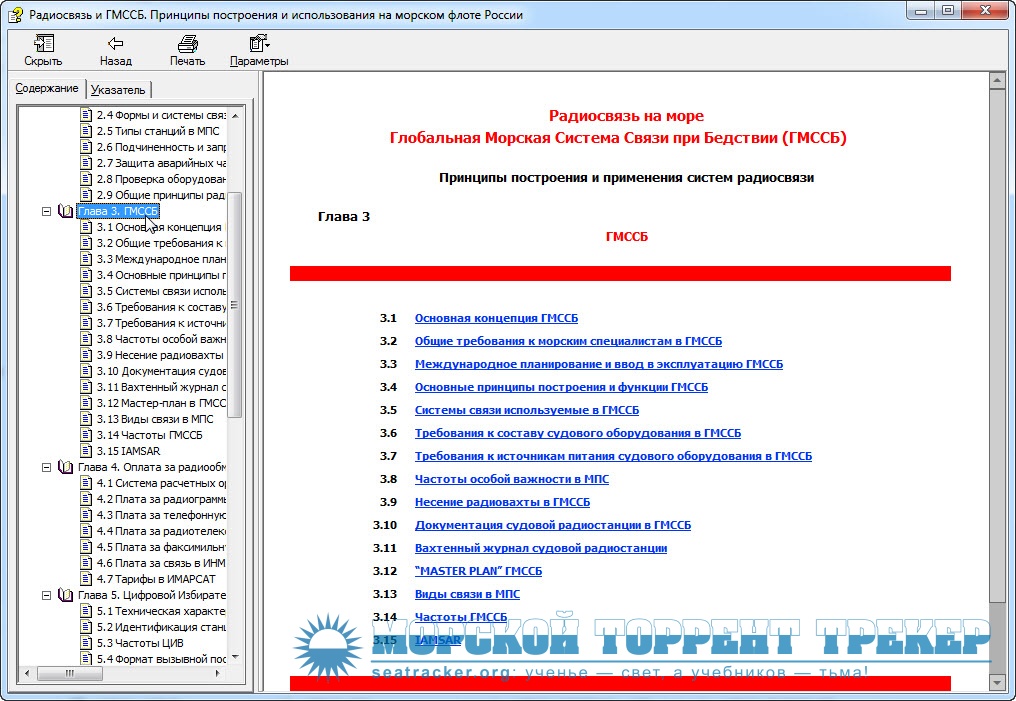Image resolution: width=1016 pixels, height=701 pixels.
Task: Click the page icon beside 3.1 Основная концепция
Action: point(86,227)
